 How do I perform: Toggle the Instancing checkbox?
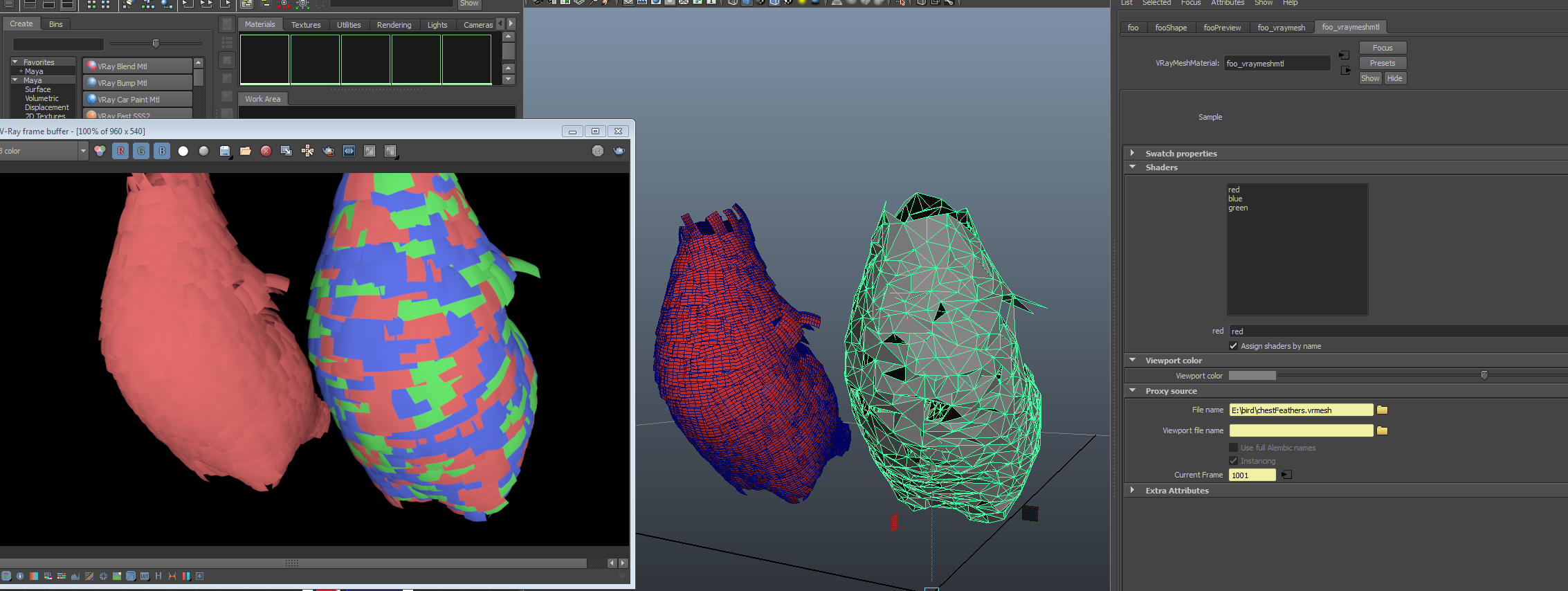1233,461
